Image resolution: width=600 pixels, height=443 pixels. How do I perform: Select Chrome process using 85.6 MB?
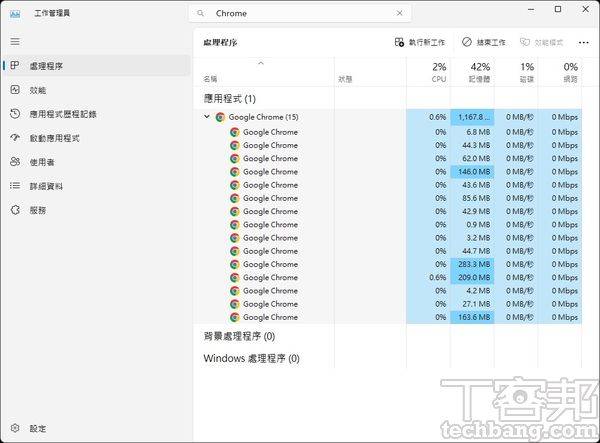click(387, 198)
